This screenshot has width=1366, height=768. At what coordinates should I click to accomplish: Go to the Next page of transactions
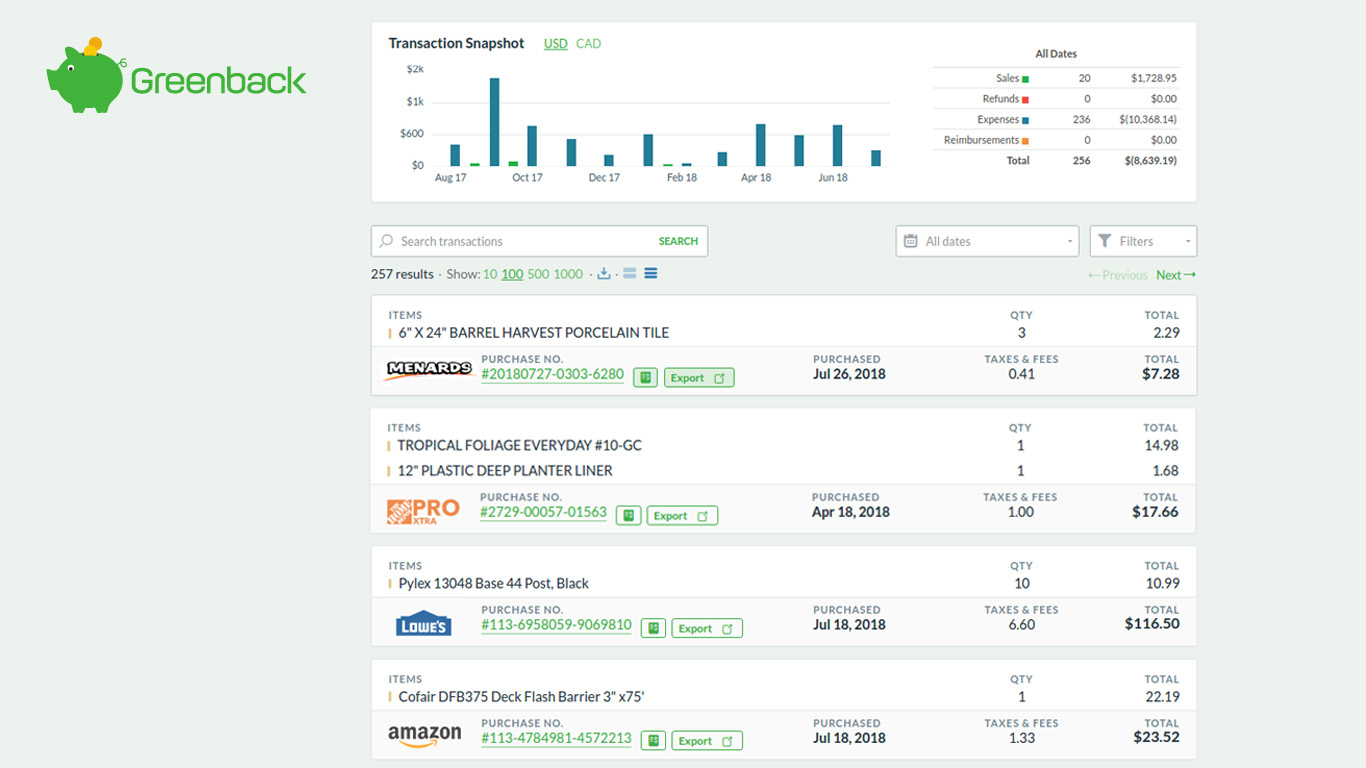(x=1169, y=274)
